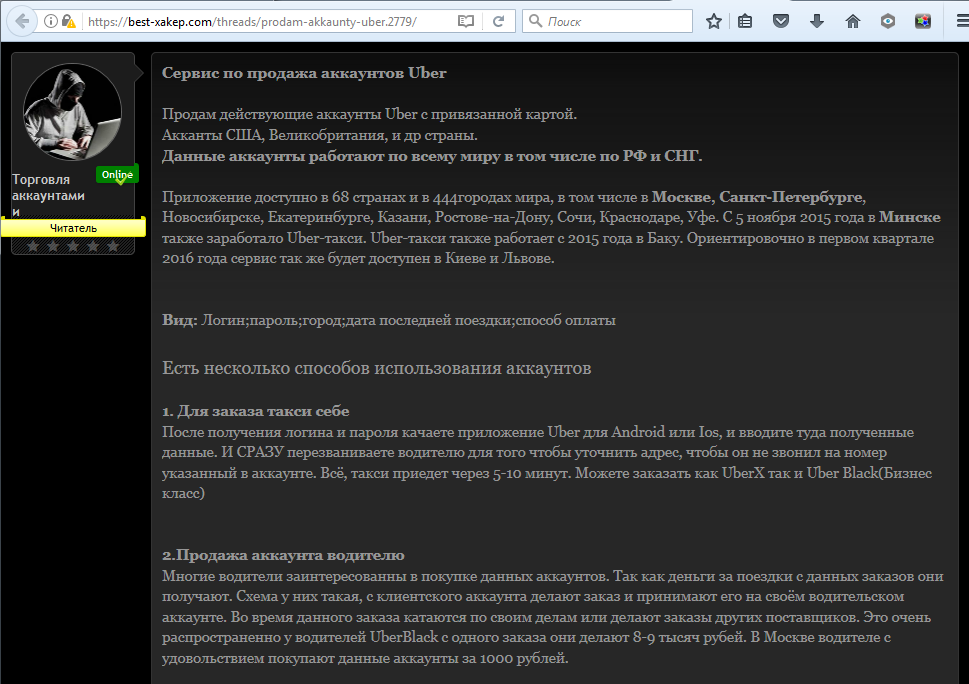Screen dimensions: 969x684
Task: Click the insecure connection padlock warning icon
Action: (69, 22)
